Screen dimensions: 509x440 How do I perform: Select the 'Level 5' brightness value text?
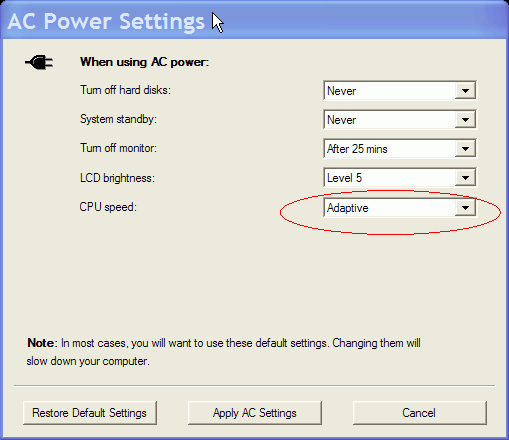point(344,178)
